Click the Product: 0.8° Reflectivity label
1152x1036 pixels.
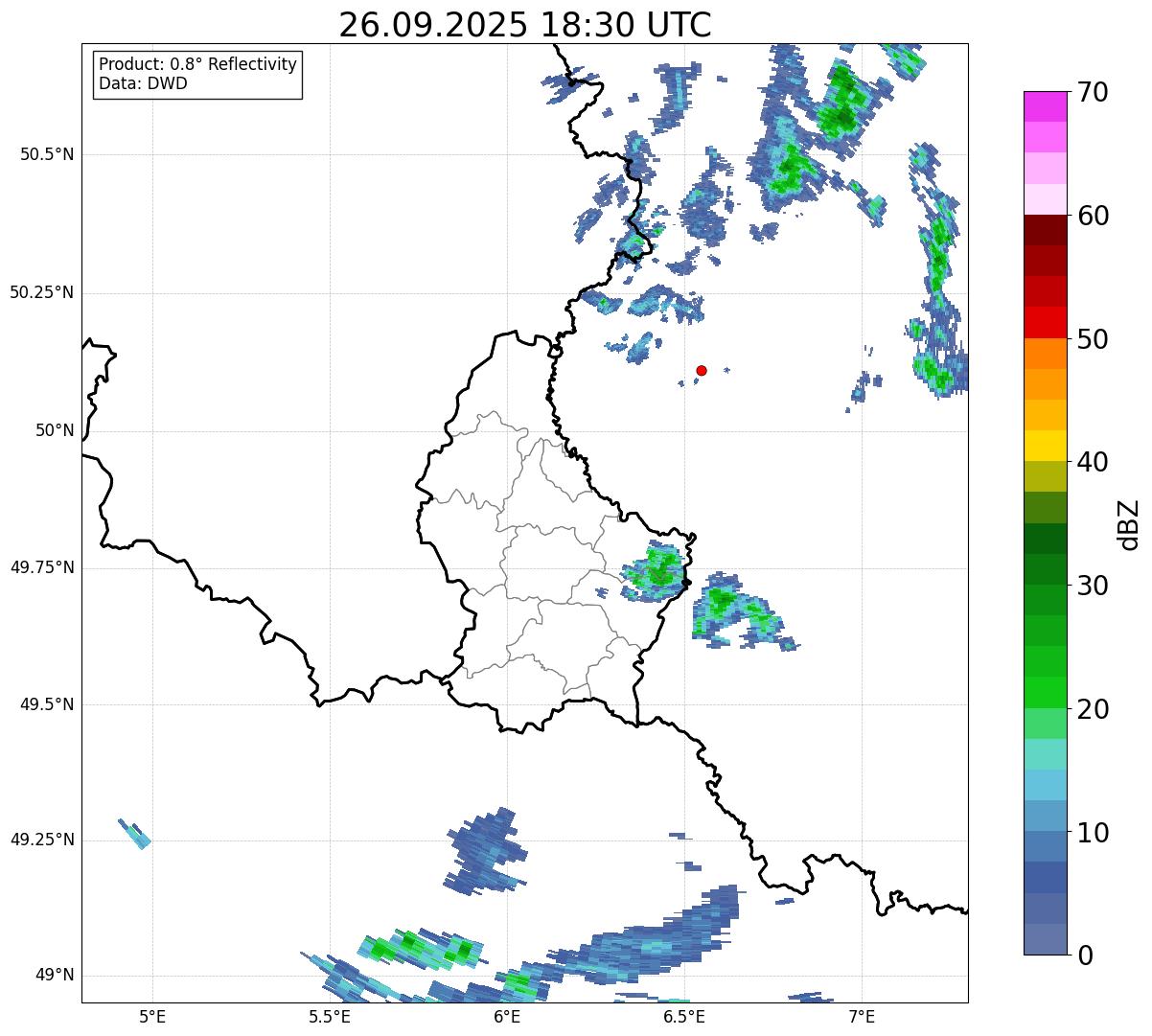click(198, 64)
